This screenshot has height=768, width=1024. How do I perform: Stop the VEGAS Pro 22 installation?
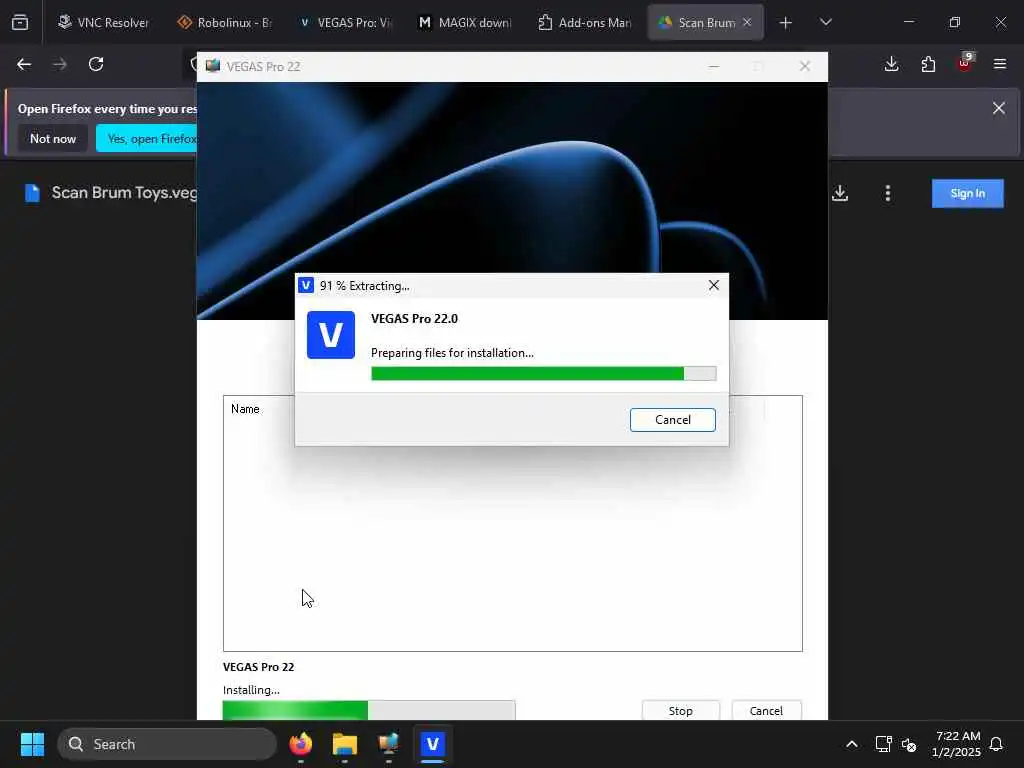point(680,711)
